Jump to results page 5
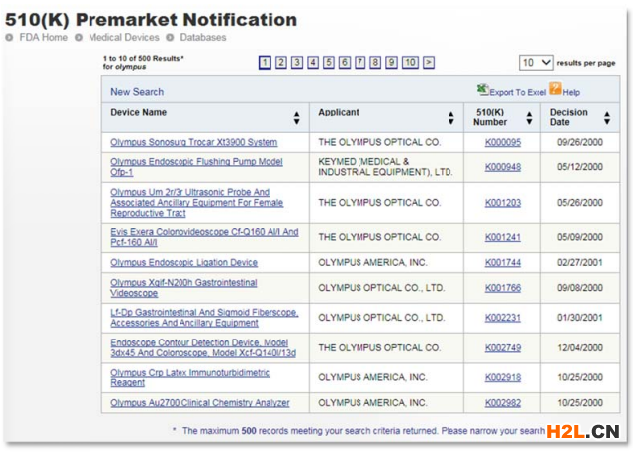Screen dimensions: 633x454 pos(329,62)
